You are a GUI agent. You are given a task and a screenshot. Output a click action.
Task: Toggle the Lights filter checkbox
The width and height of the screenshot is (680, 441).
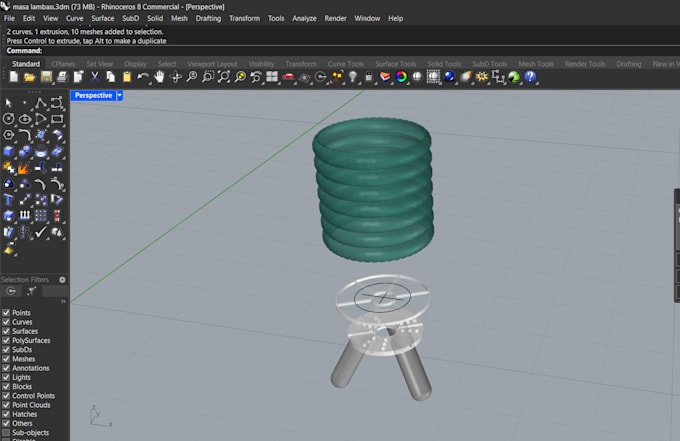6,377
